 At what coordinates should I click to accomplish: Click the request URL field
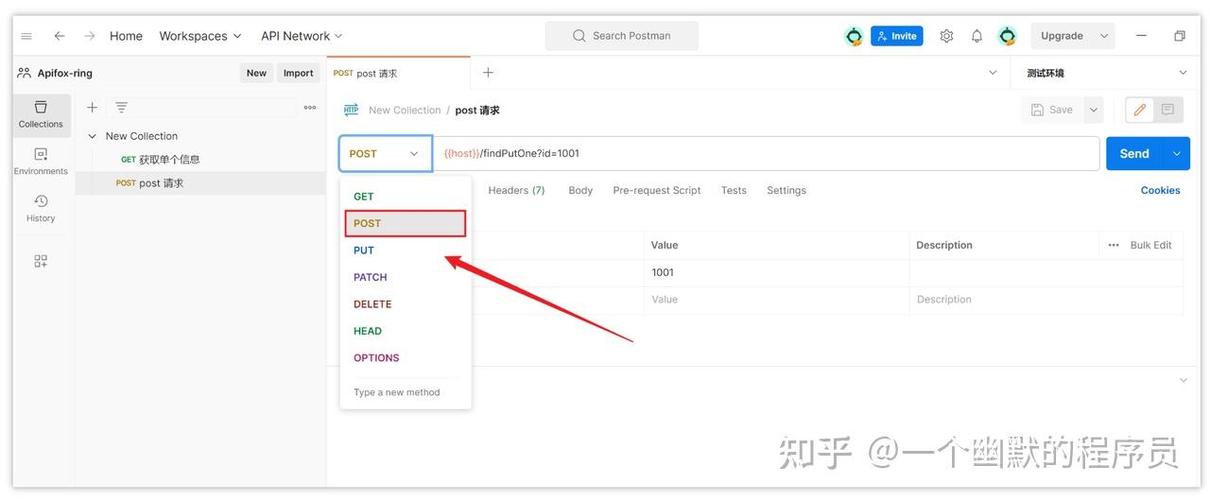click(x=766, y=154)
